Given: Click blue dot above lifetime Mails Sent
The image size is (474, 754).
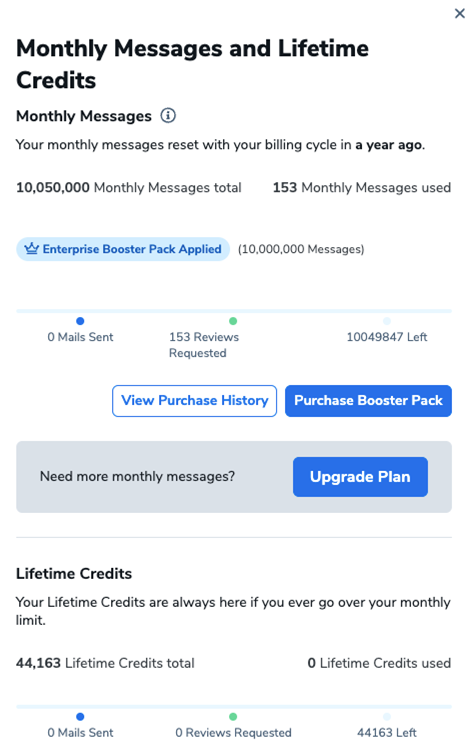Looking at the screenshot, I should pyautogui.click(x=80, y=716).
